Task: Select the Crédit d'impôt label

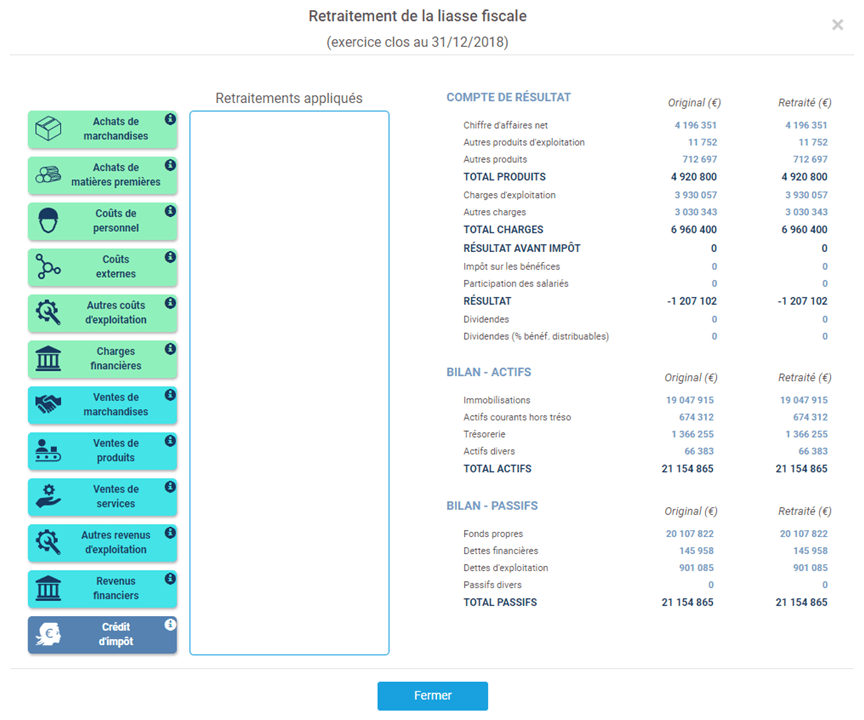Action: pos(116,634)
